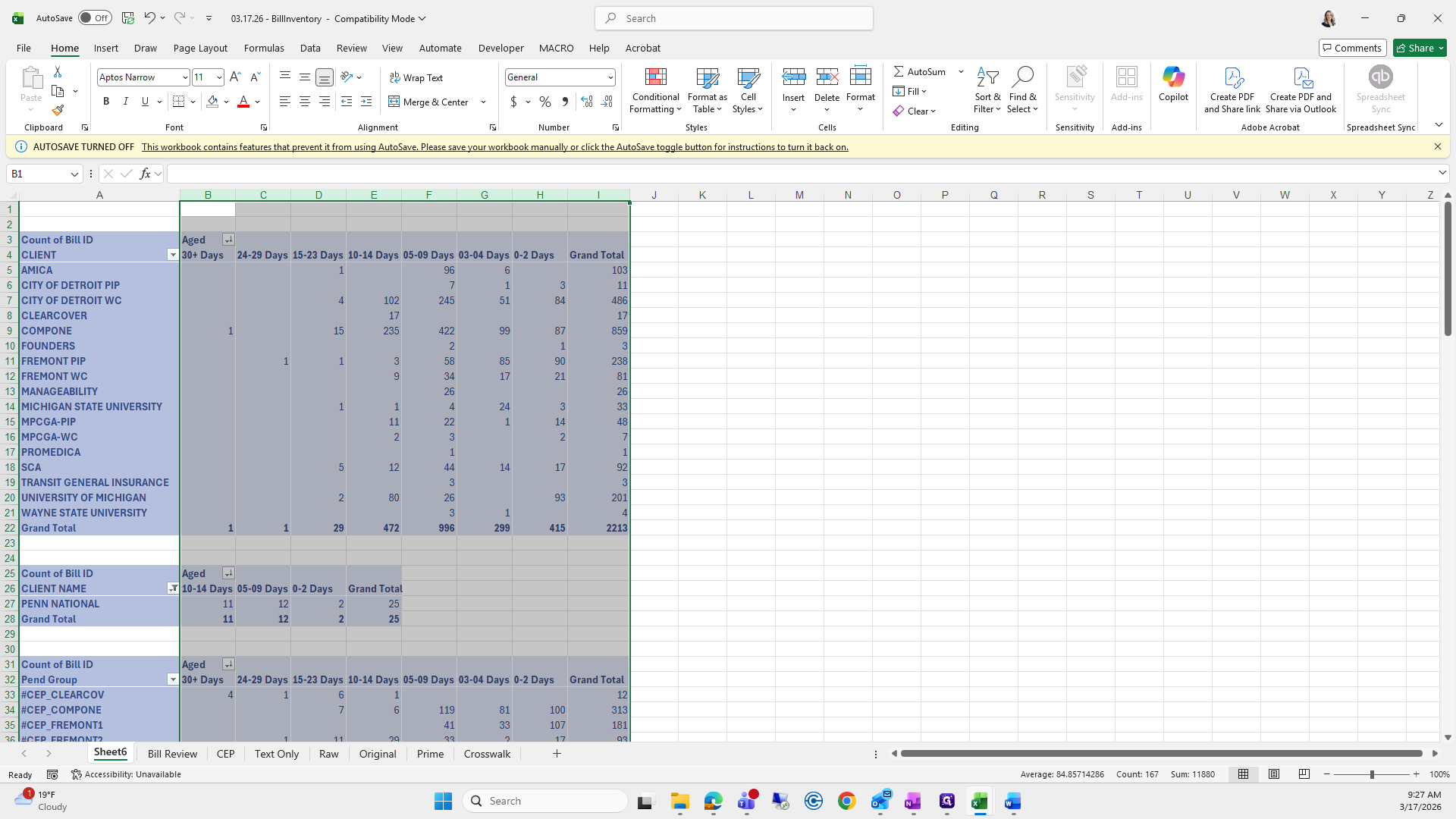Click the Format Painter brush icon
Viewport: 1456px width, 819px height.
[58, 111]
